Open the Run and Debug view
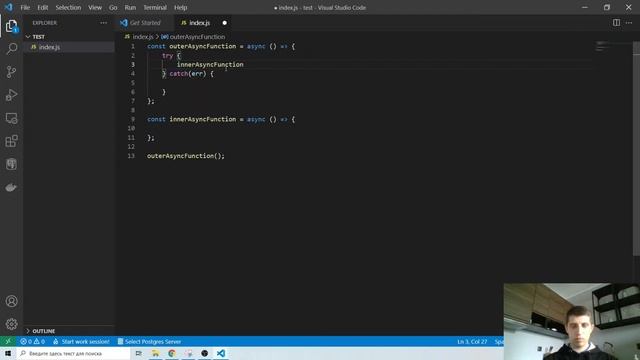 pyautogui.click(x=11, y=95)
